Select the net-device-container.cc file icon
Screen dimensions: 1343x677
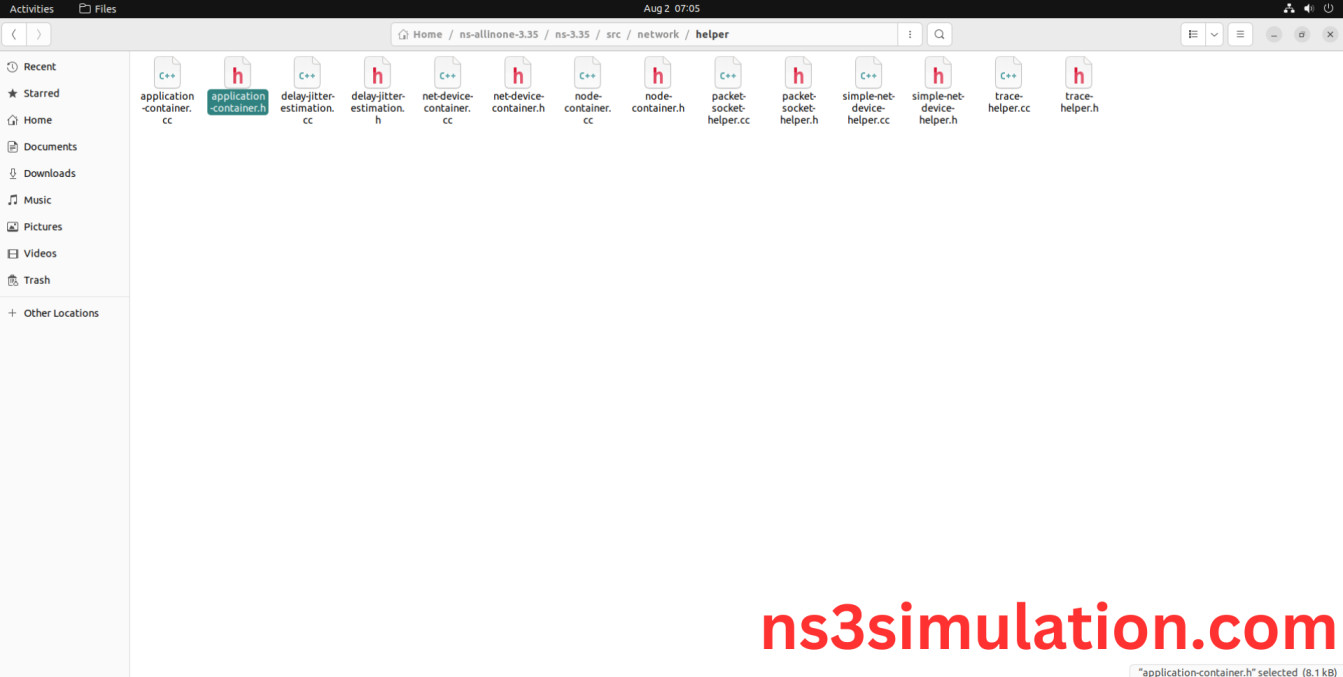[447, 74]
